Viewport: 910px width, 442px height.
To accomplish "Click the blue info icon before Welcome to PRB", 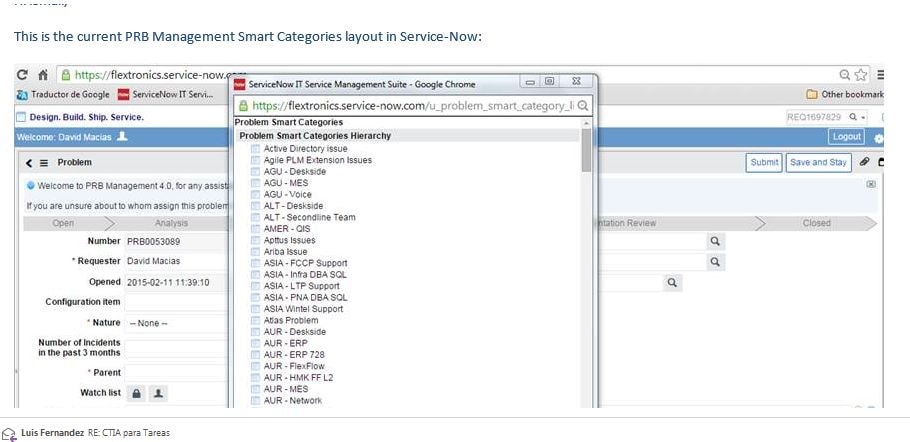I will pos(31,186).
